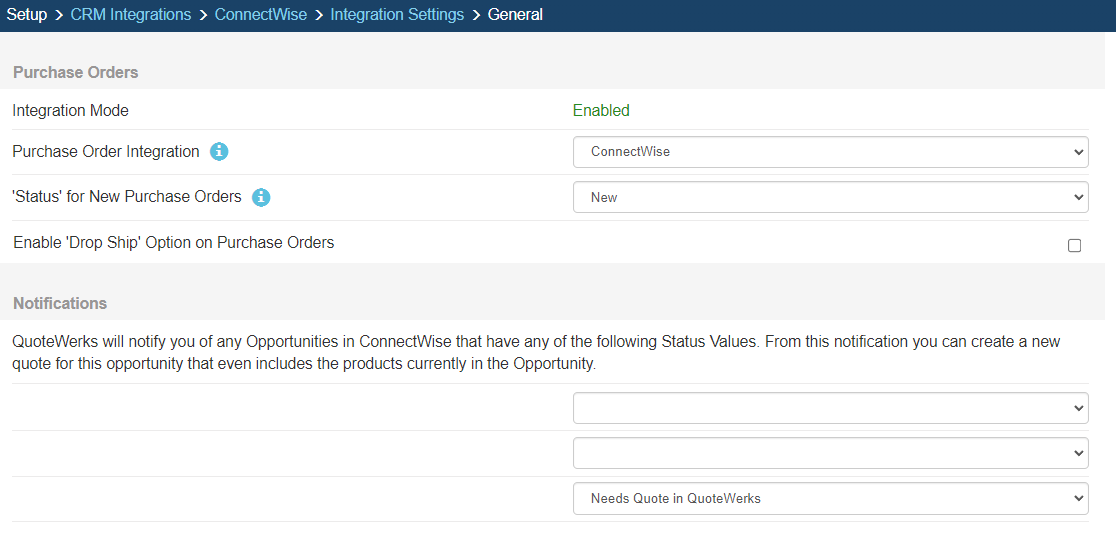Open the ConnectWise breadcrumb link
This screenshot has width=1116, height=543.
tap(261, 15)
